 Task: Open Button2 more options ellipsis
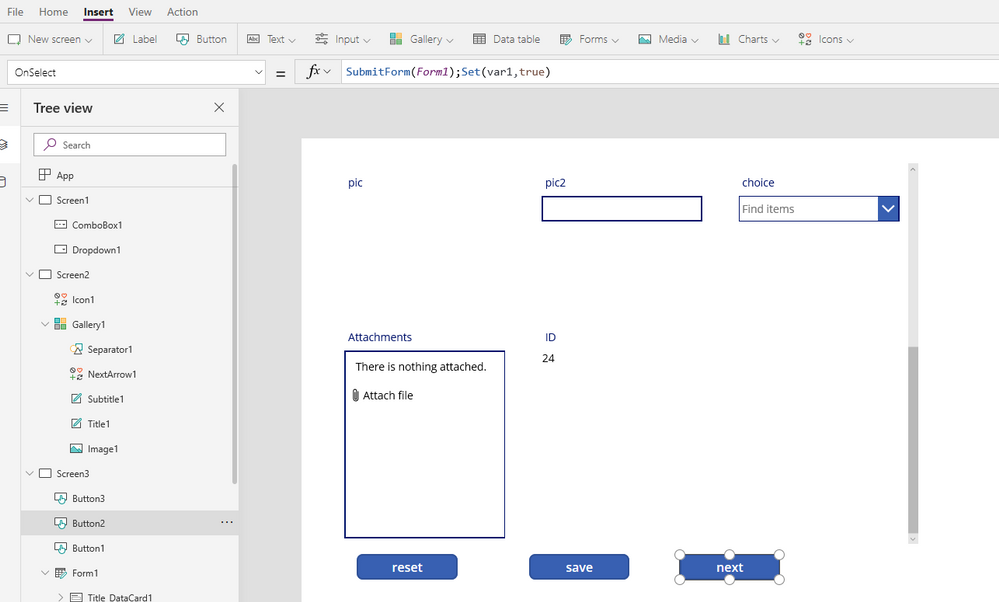tap(227, 522)
